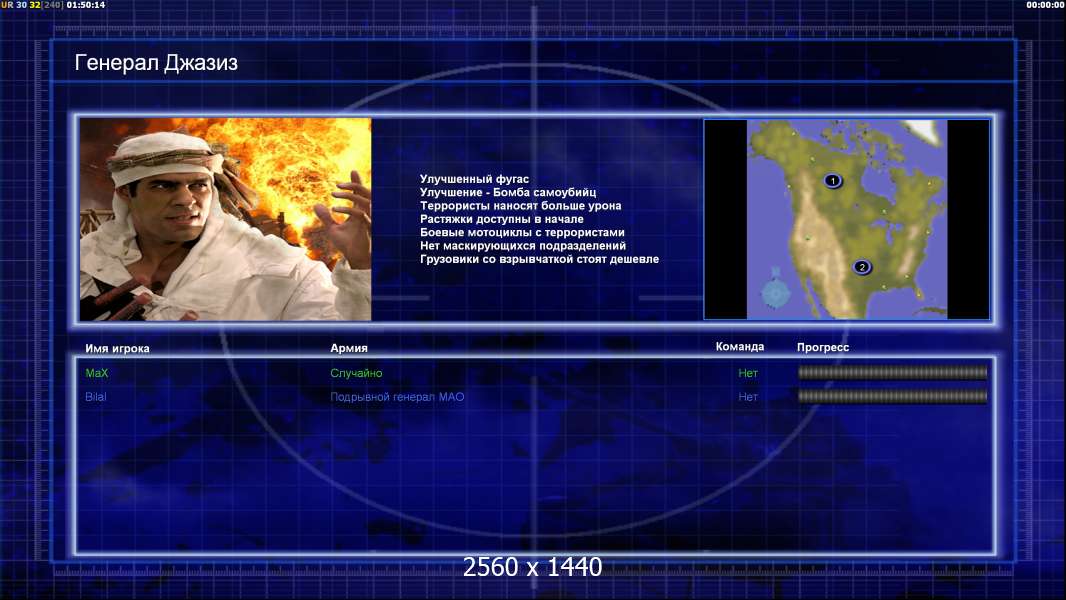Image resolution: width=1066 pixels, height=600 pixels.
Task: Click the line 'Улучшенный фугас'
Action: (x=474, y=179)
